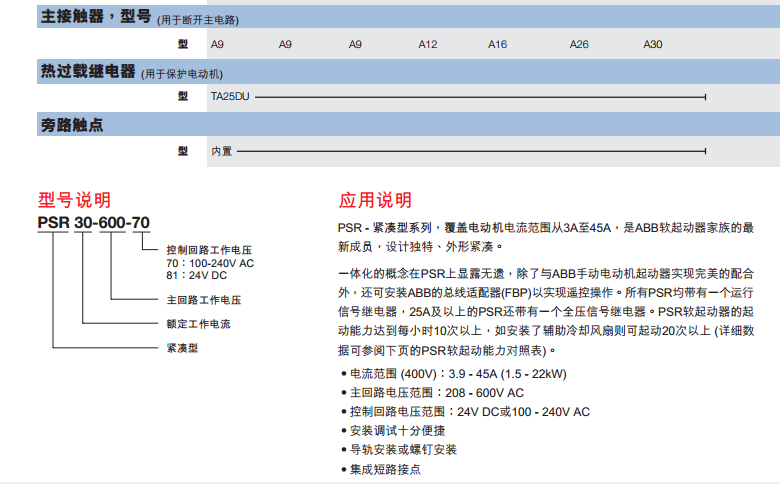Click the line starting '据可参阅下页的PSR软起动能力'
780x484 pixels.
(x=447, y=351)
